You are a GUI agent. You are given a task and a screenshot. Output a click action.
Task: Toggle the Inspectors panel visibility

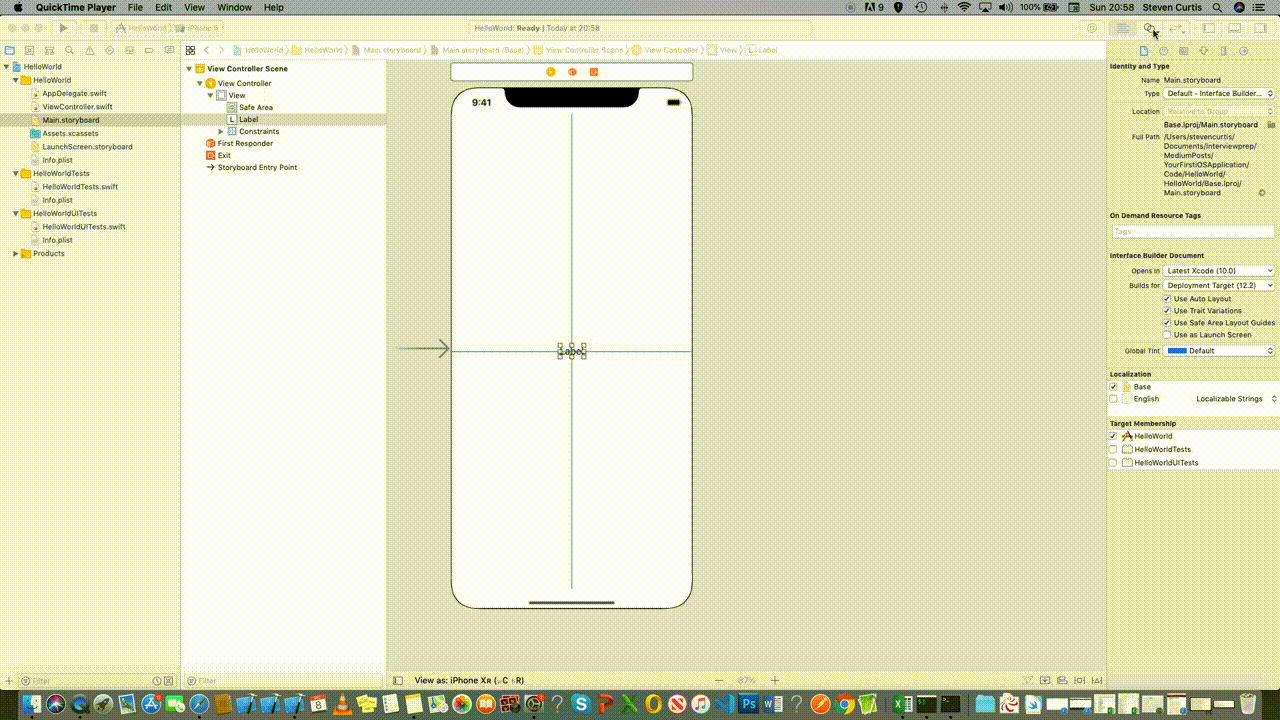point(1260,29)
